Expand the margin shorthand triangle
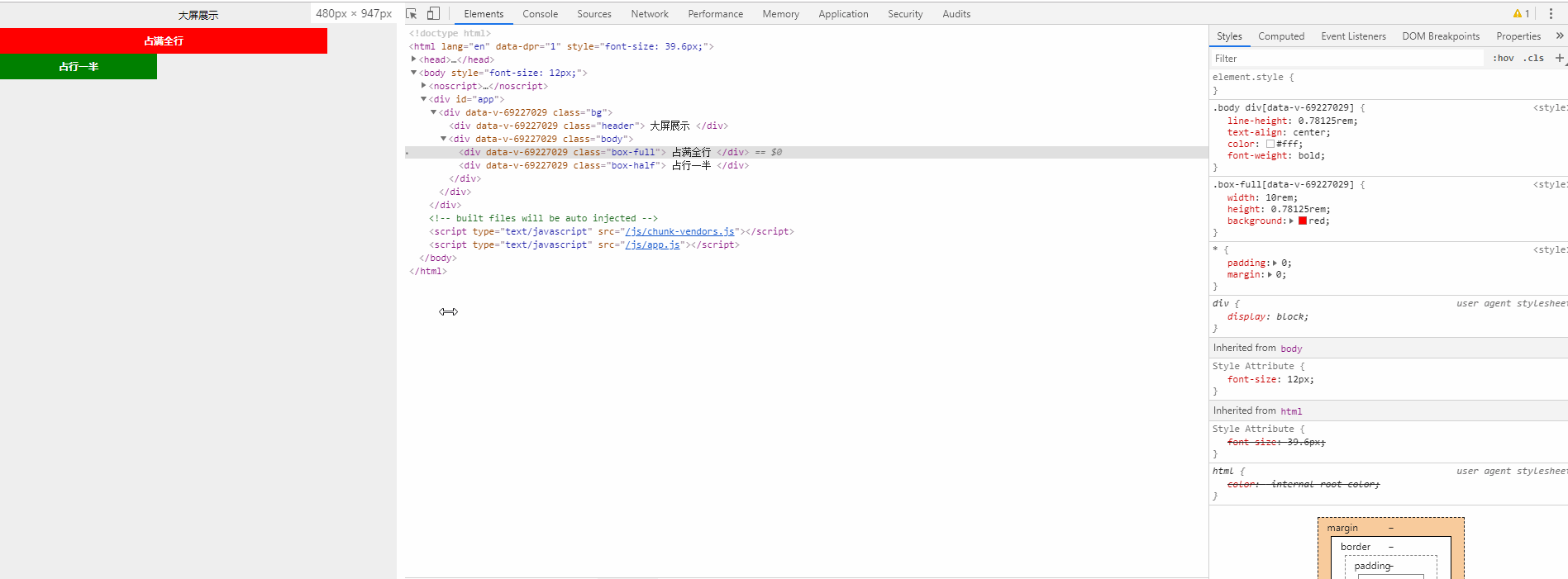 (1269, 275)
